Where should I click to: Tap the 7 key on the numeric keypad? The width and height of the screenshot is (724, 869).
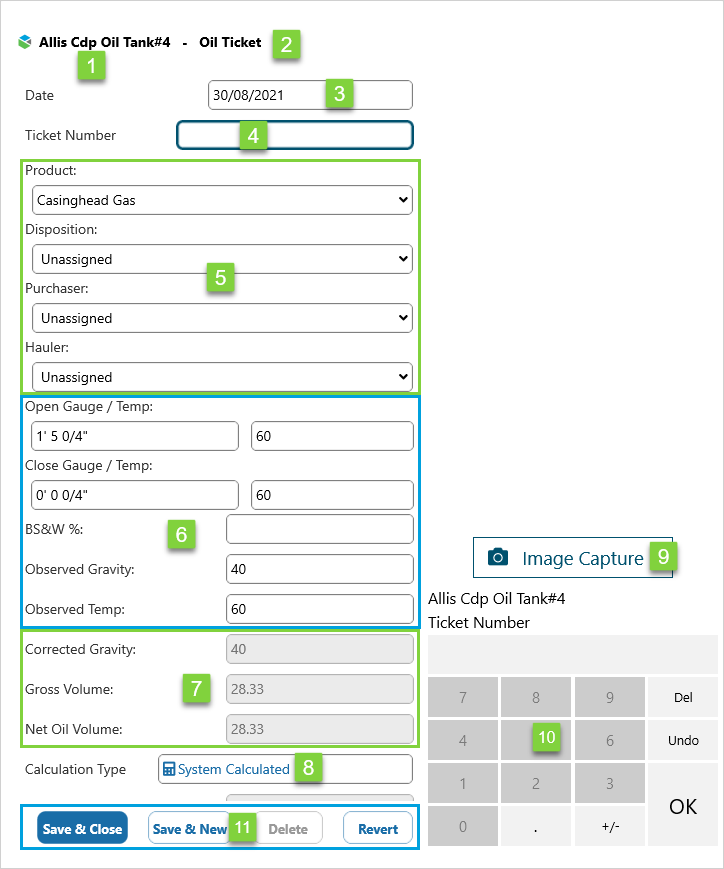point(463,697)
